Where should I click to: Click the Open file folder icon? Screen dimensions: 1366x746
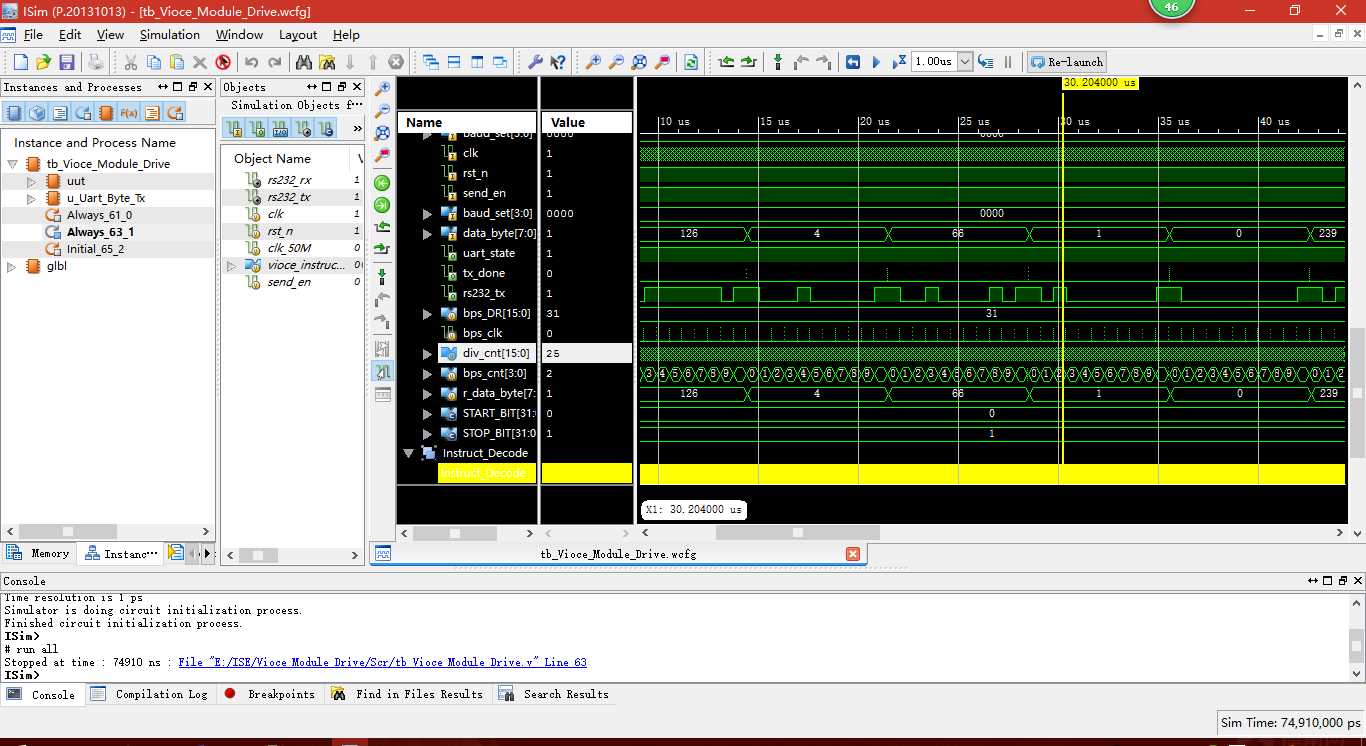click(44, 62)
